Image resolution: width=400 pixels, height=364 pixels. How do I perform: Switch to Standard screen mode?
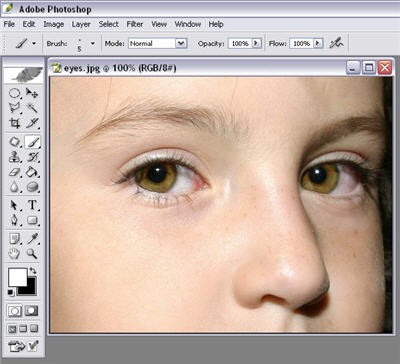[x=12, y=329]
